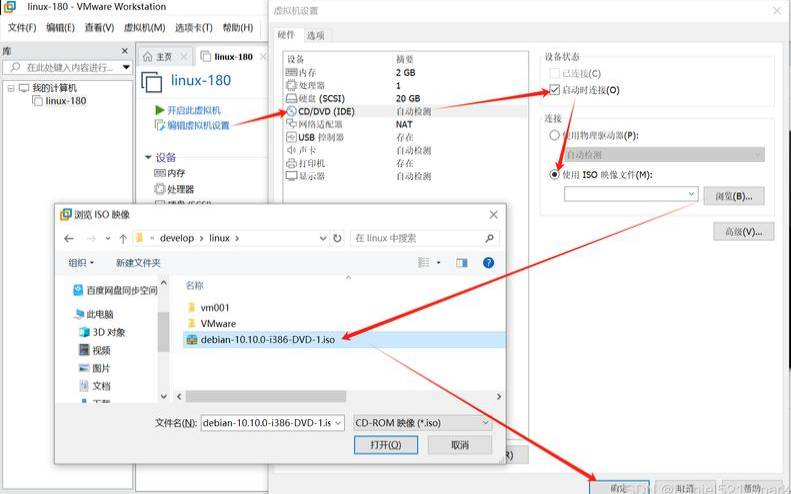Click the 在 linux 中搜索 search field

(424, 238)
